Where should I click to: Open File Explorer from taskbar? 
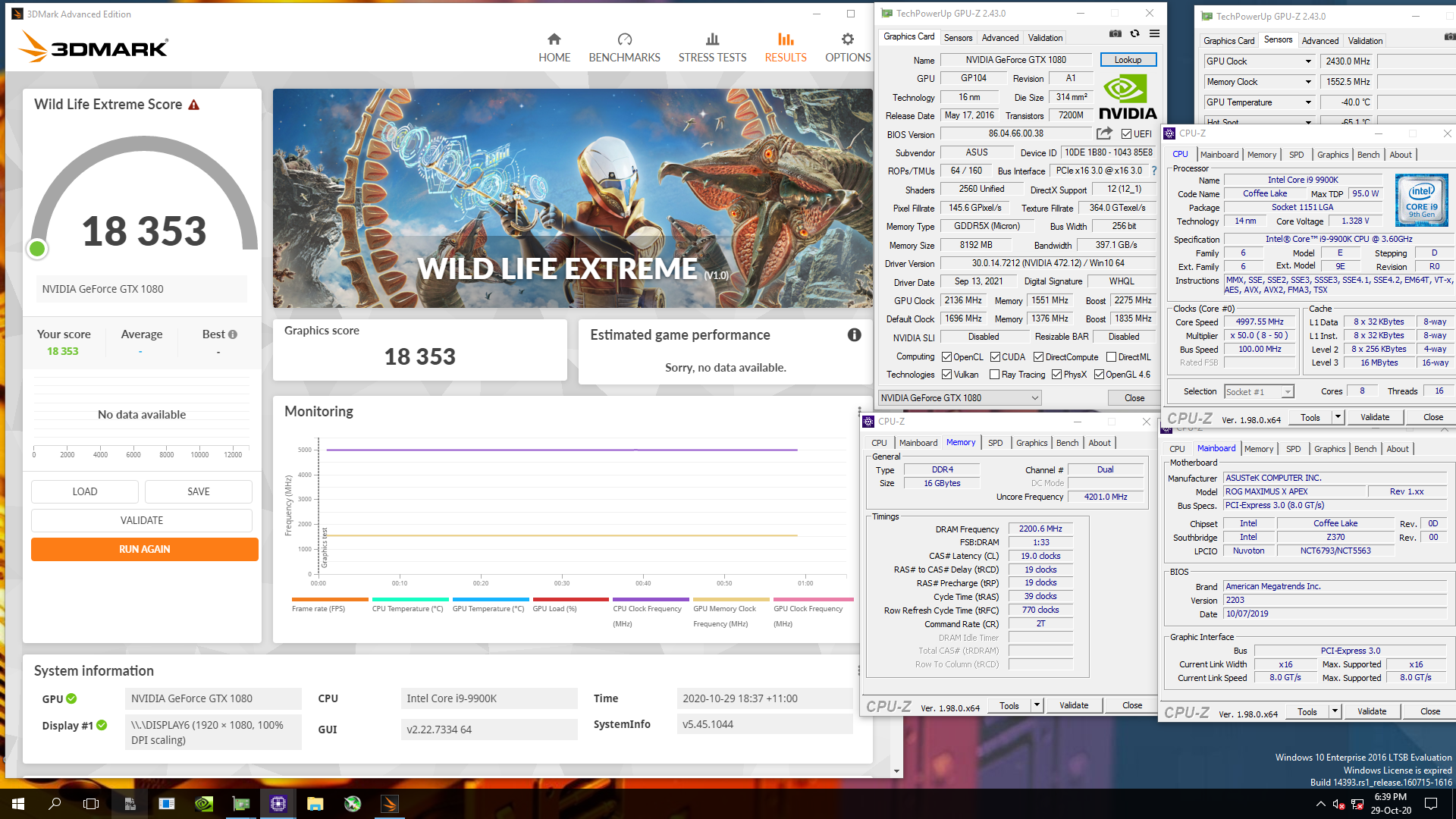(315, 804)
